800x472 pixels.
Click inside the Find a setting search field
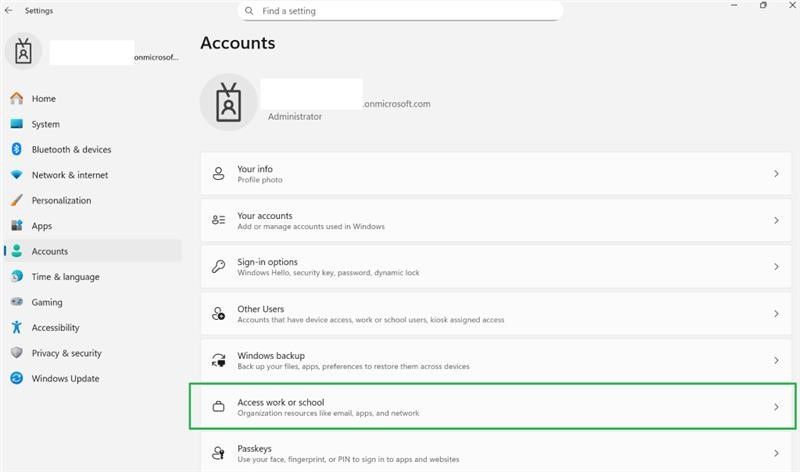[401, 11]
